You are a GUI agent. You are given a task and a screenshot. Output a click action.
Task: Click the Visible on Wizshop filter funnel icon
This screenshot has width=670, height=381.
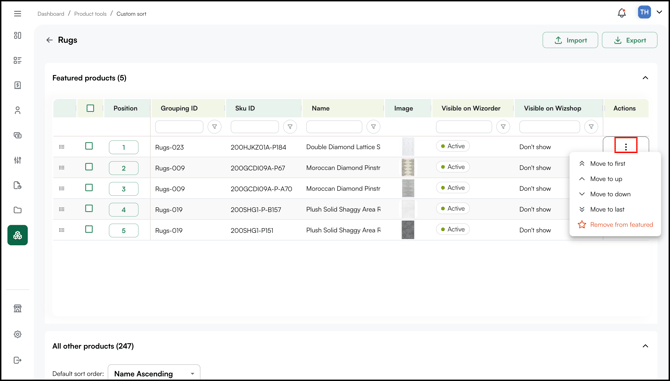click(591, 126)
